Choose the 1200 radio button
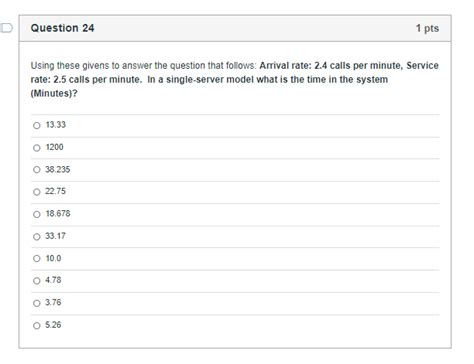The height and width of the screenshot is (364, 474). click(37, 148)
